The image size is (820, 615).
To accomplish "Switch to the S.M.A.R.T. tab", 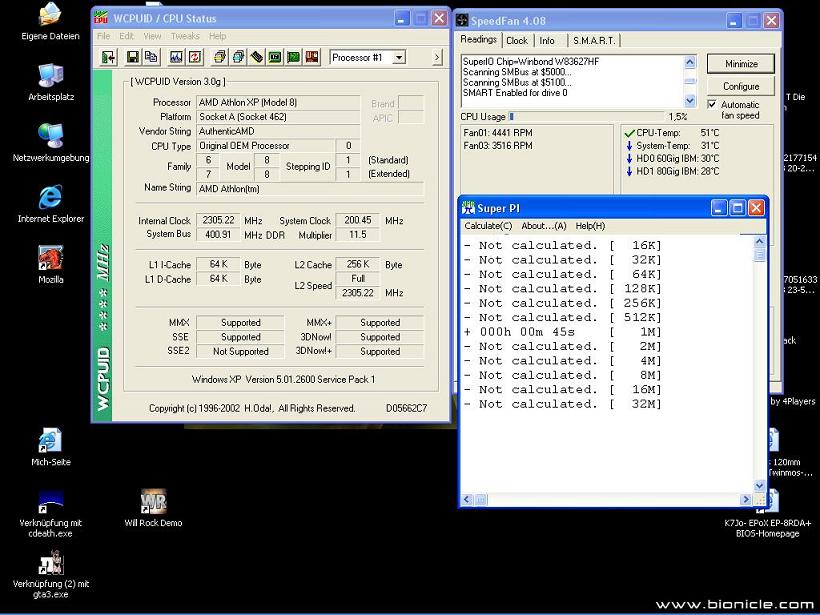I will click(x=594, y=41).
